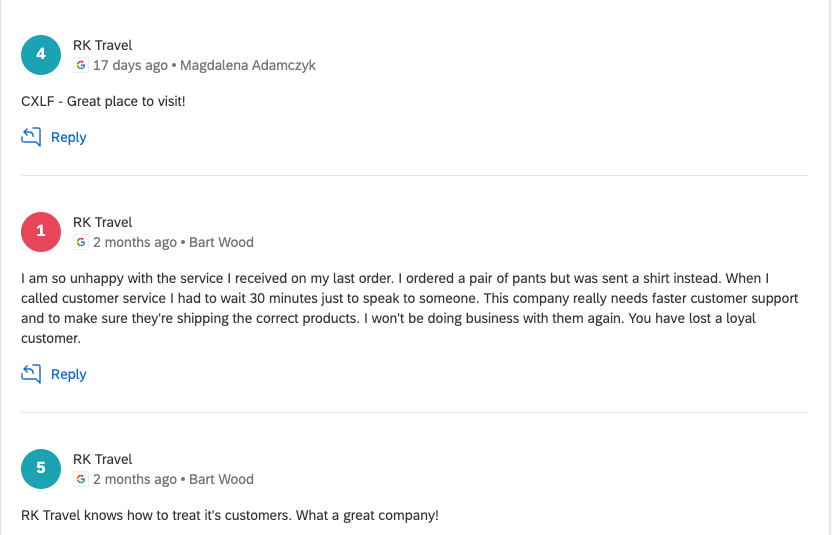Click the "RK Travel knows how to treat" review text
This screenshot has height=535, width=832.
230,516
